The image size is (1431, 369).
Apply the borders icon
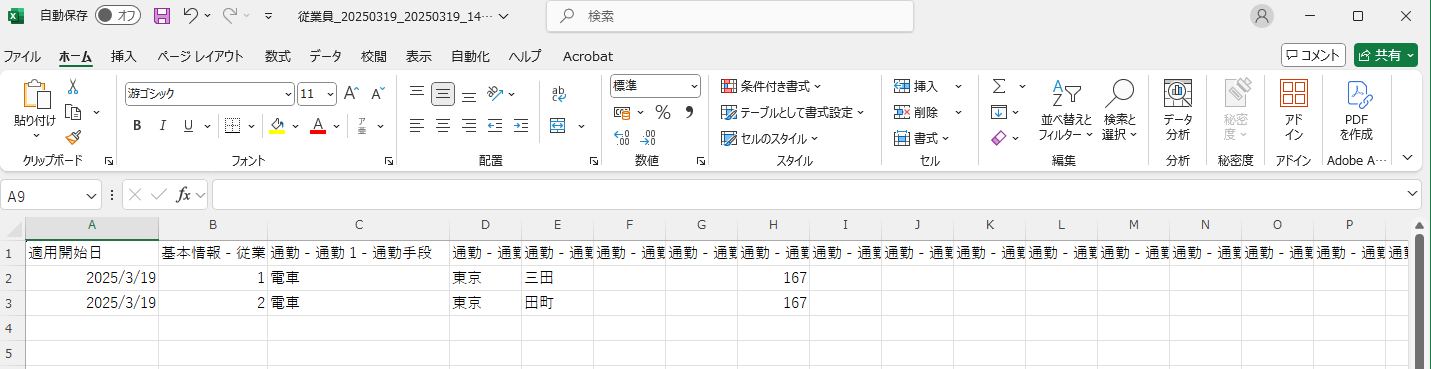(232, 126)
